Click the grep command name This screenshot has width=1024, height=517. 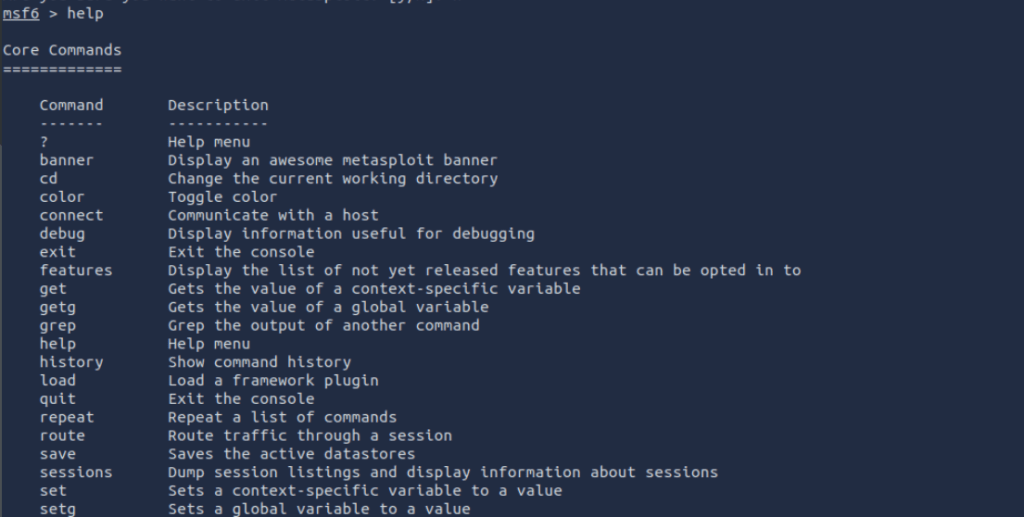coord(57,325)
